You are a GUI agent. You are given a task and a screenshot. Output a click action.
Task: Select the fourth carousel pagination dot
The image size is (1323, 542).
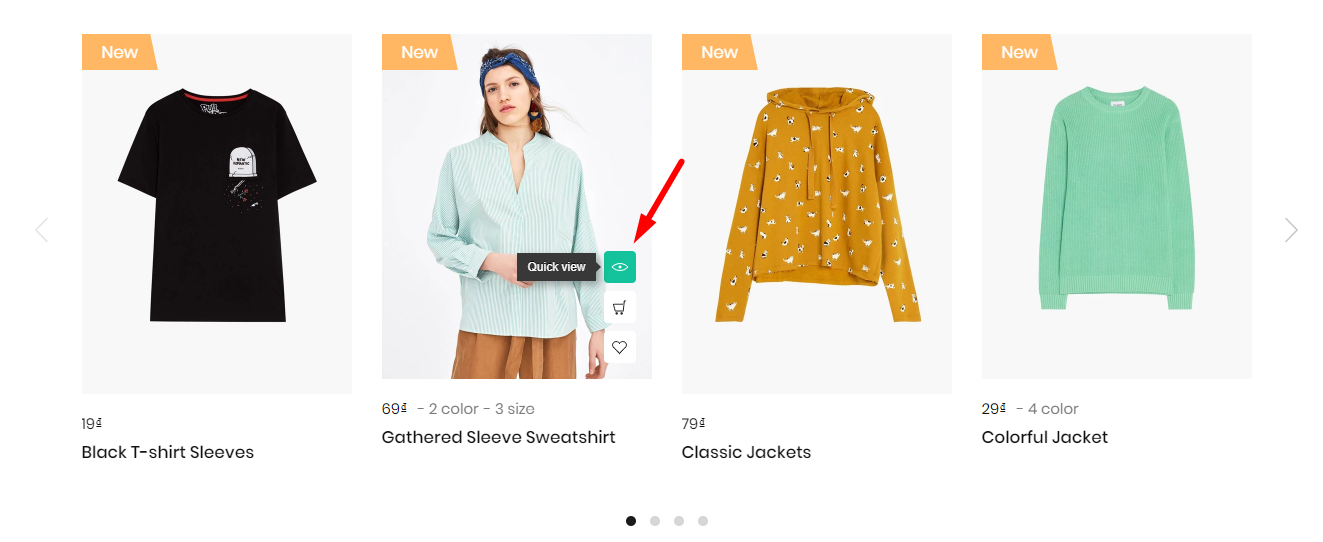point(703,521)
